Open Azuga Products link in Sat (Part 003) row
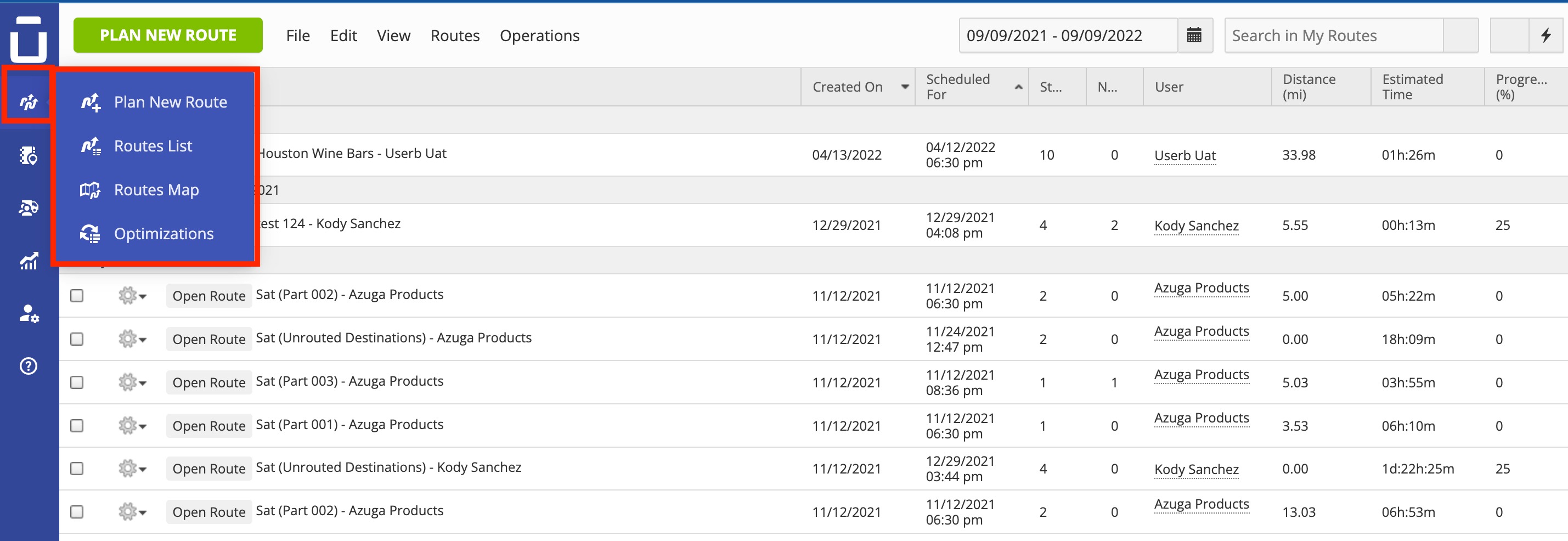This screenshot has height=541, width=1568. pyautogui.click(x=1202, y=374)
